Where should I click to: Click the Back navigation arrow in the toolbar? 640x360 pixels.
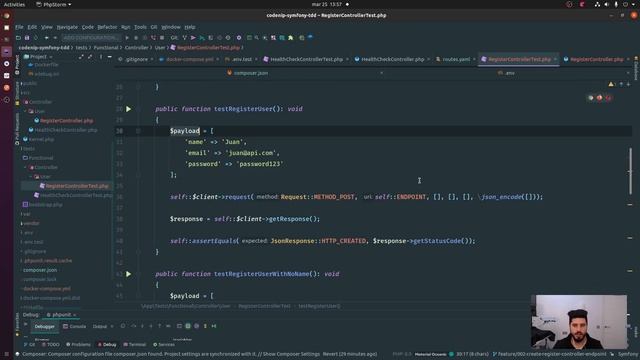click(47, 38)
